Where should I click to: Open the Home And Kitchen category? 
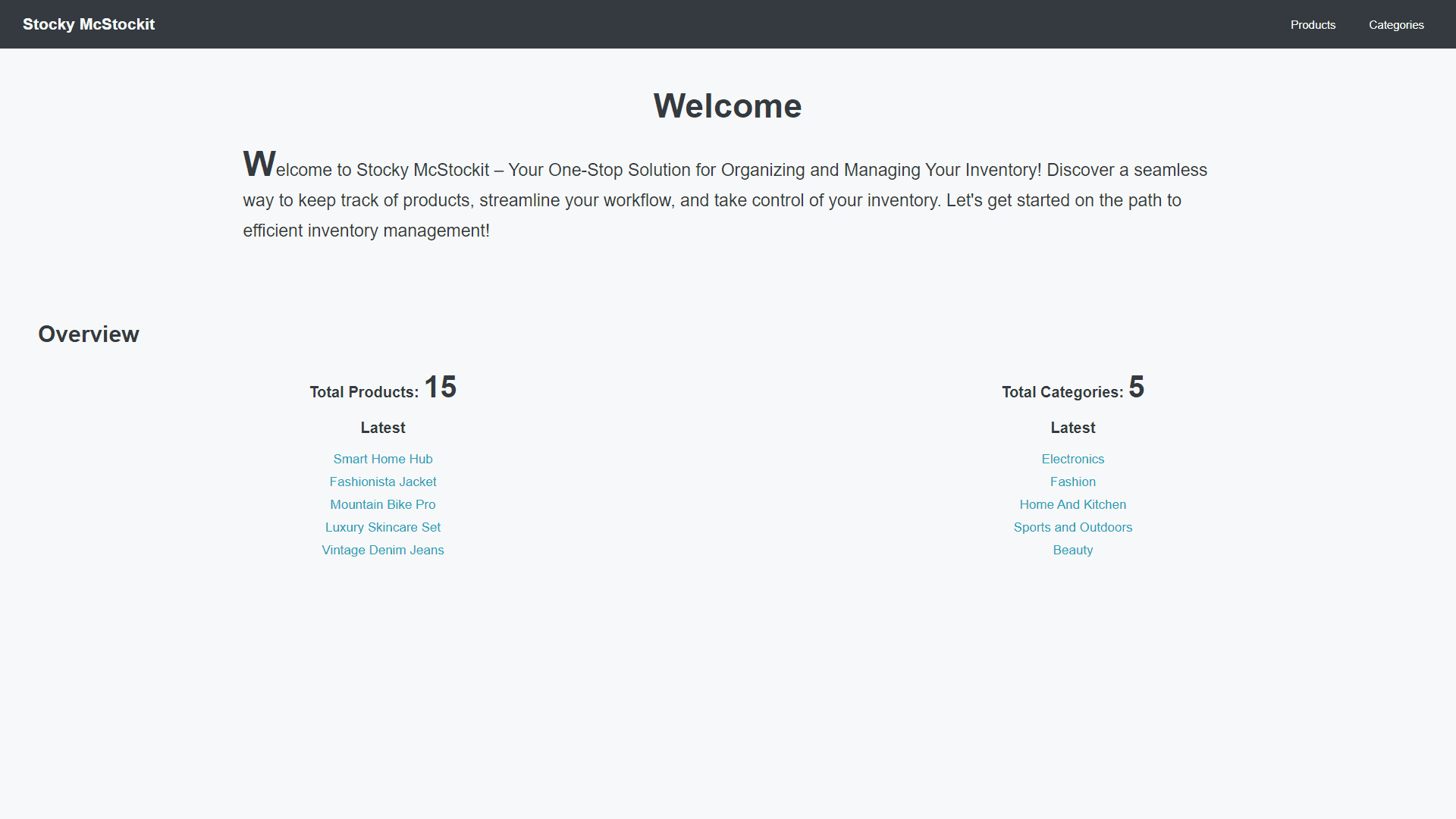[x=1072, y=504]
